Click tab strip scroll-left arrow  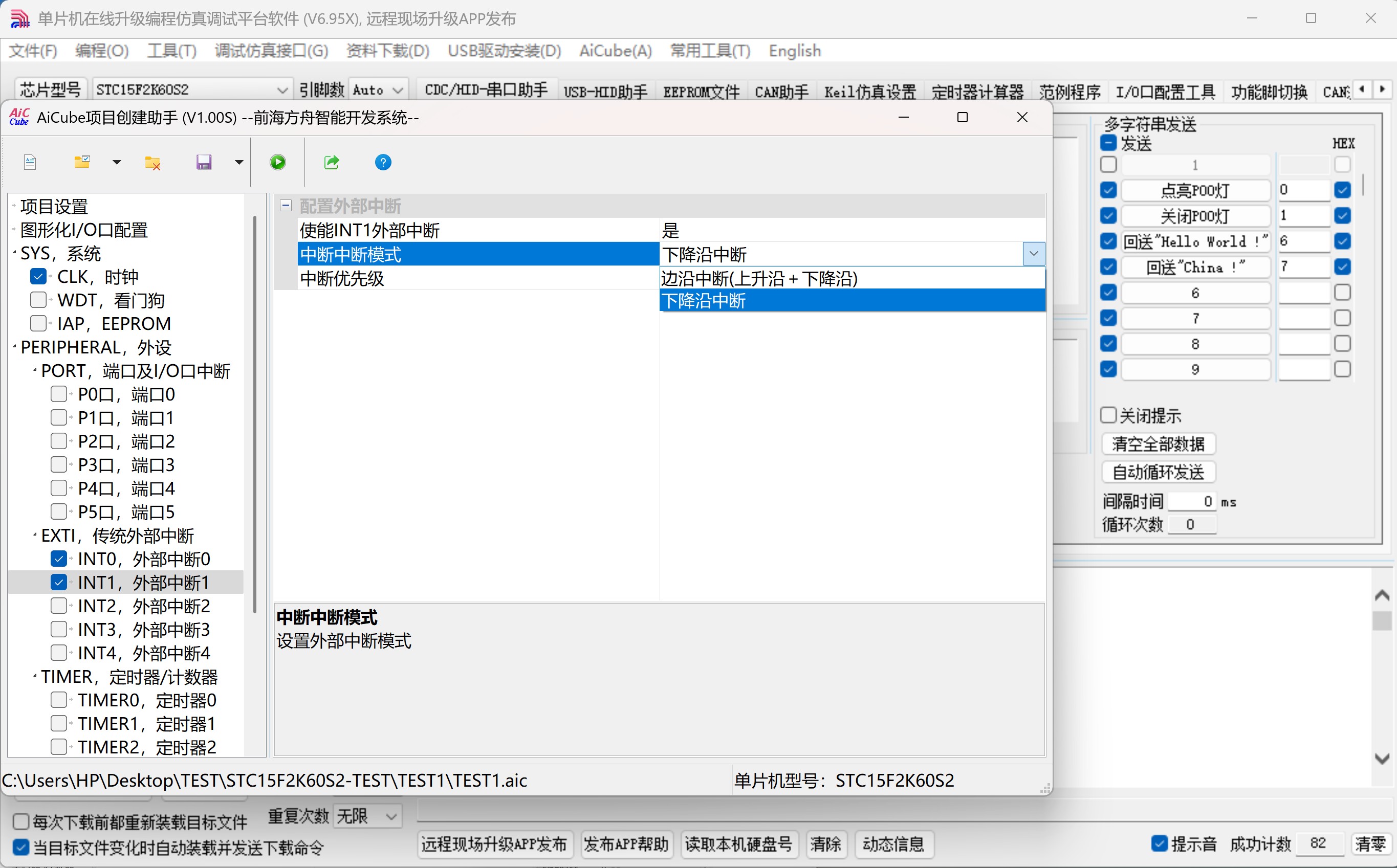coord(1362,89)
